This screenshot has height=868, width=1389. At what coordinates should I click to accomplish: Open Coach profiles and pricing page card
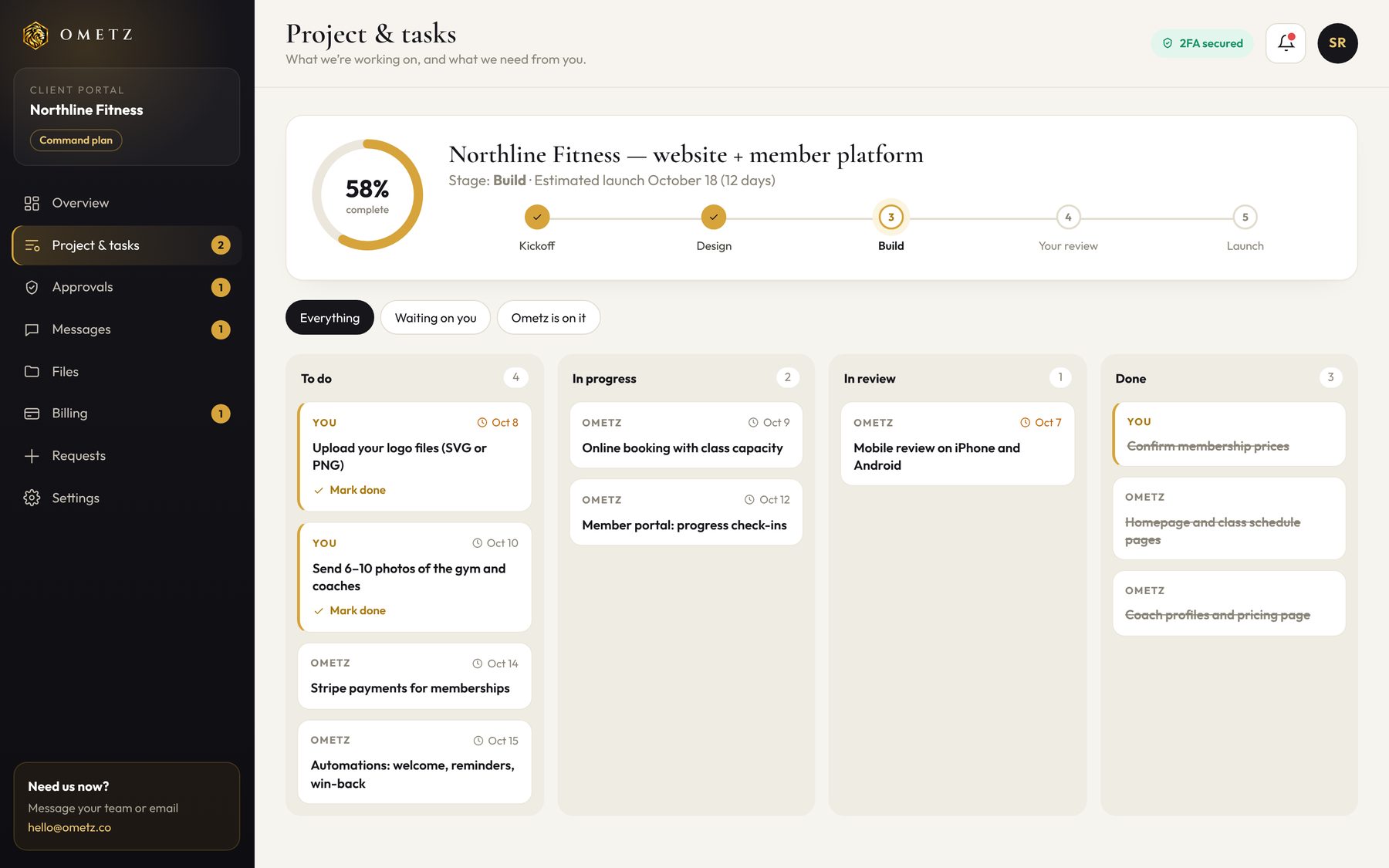pyautogui.click(x=1228, y=603)
